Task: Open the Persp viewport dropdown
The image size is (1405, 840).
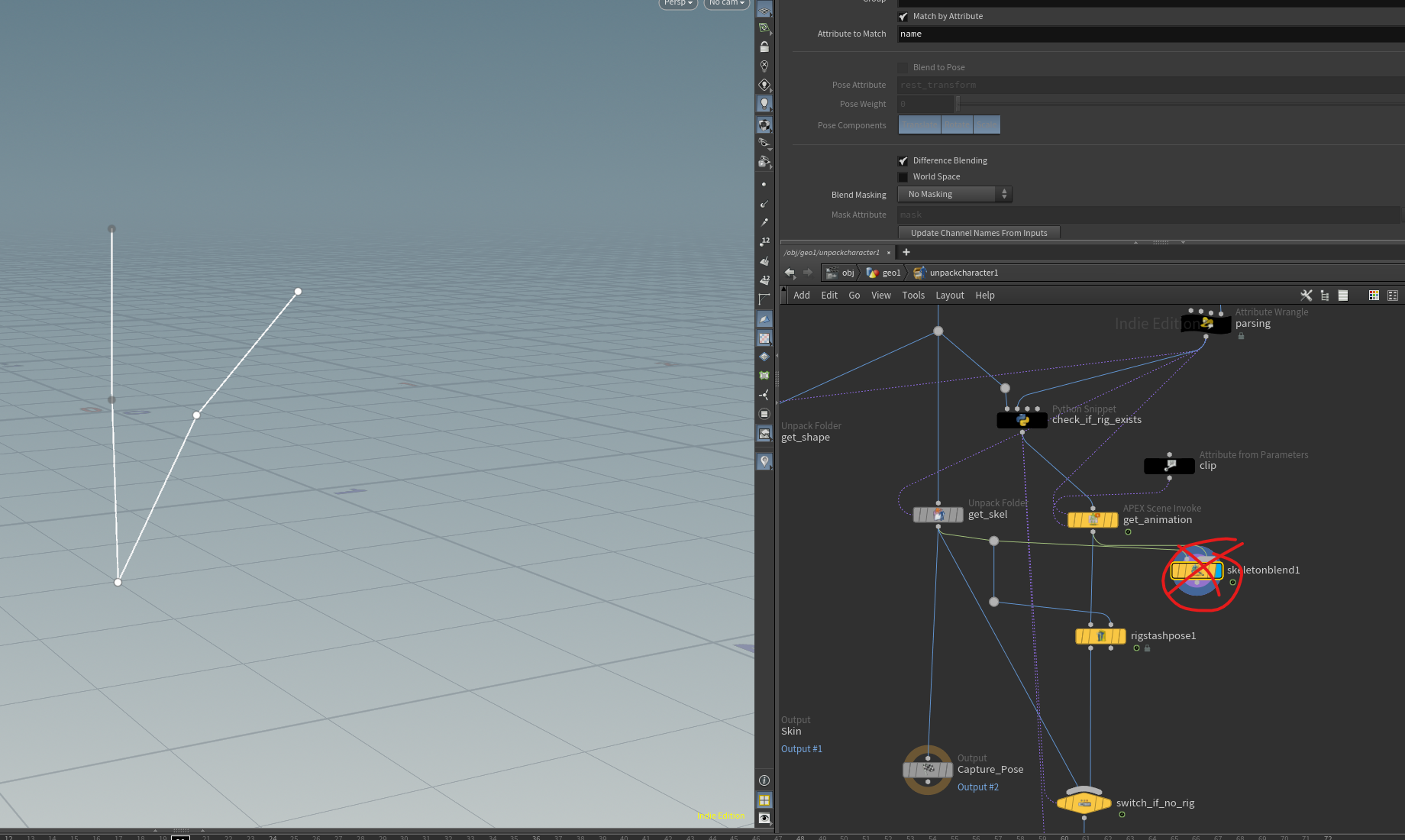Action: [678, 3]
